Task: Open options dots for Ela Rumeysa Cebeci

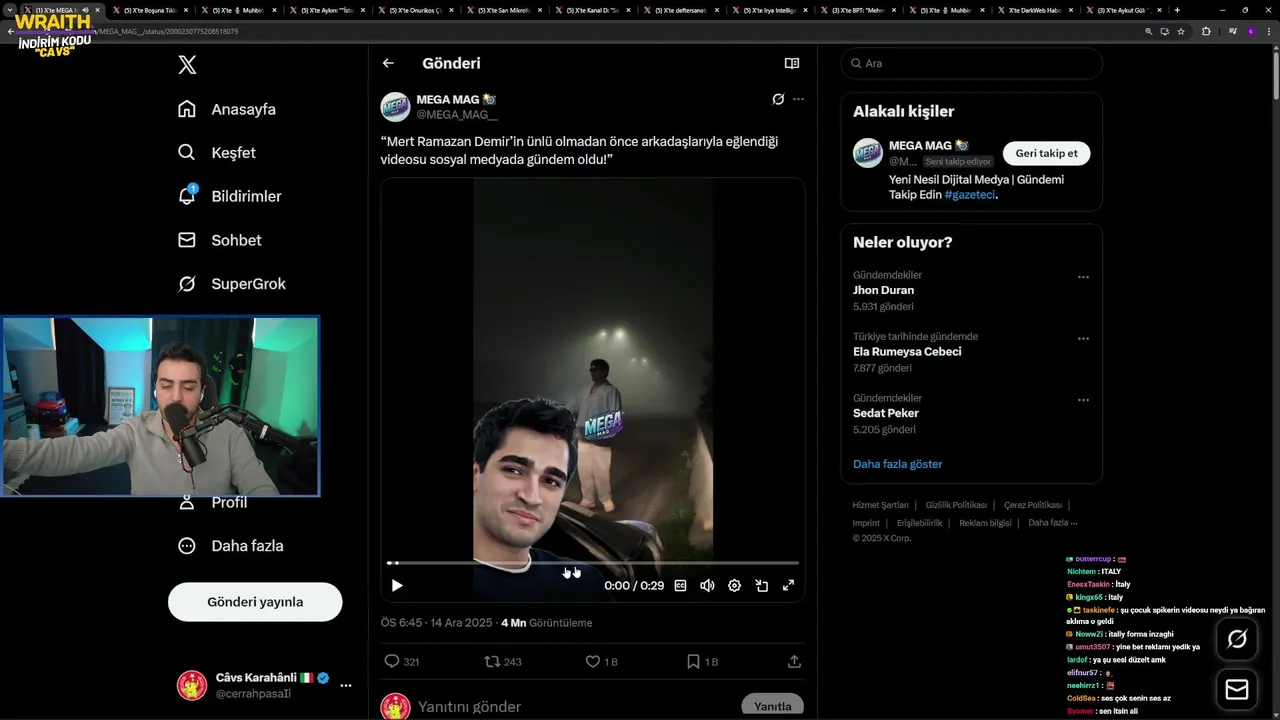Action: coord(1083,338)
